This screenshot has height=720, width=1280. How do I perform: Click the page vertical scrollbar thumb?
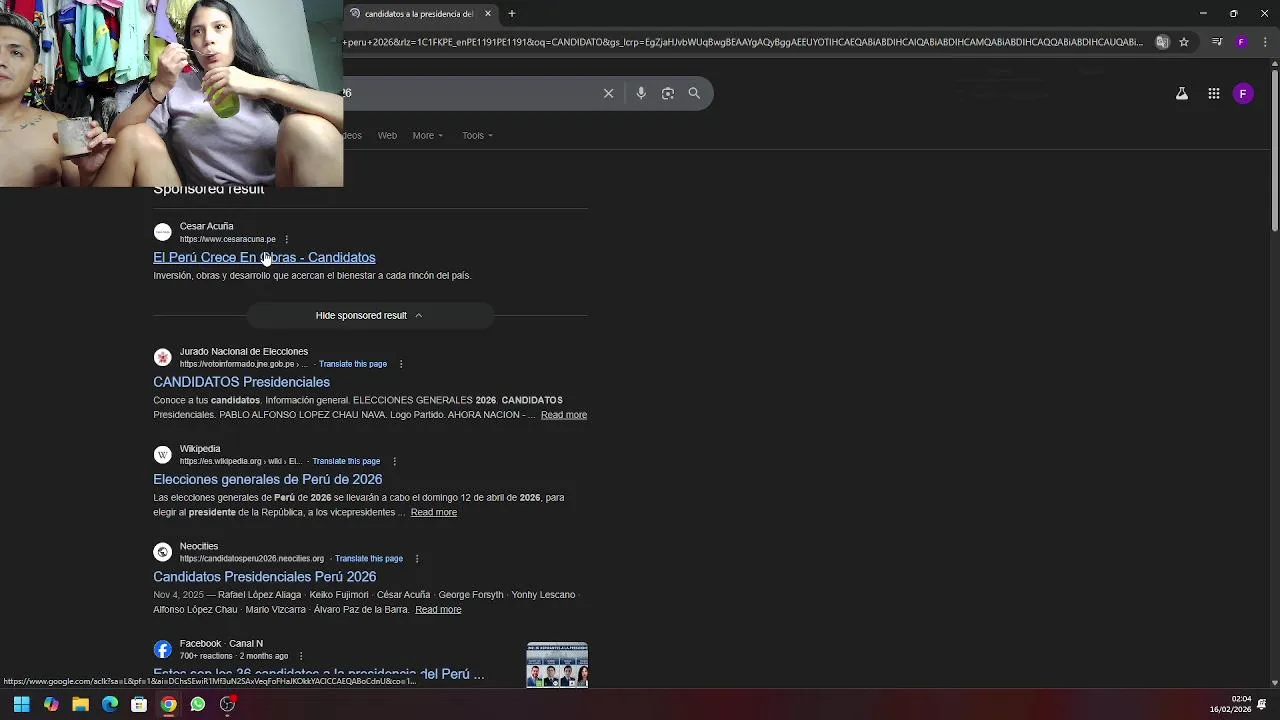[1274, 150]
